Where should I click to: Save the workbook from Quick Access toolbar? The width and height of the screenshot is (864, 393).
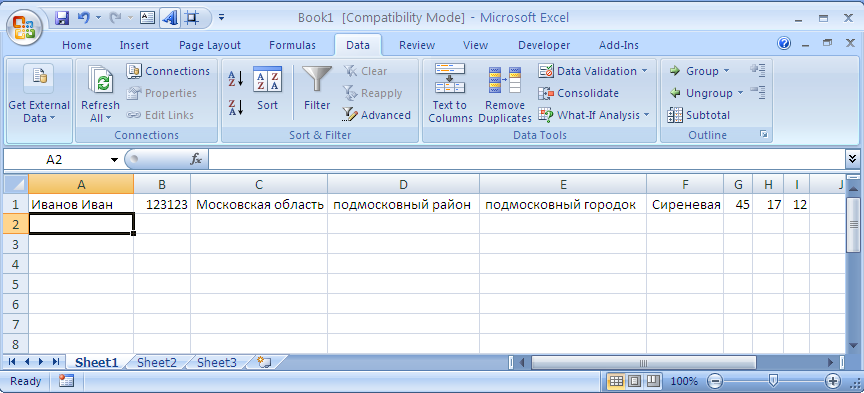62,18
